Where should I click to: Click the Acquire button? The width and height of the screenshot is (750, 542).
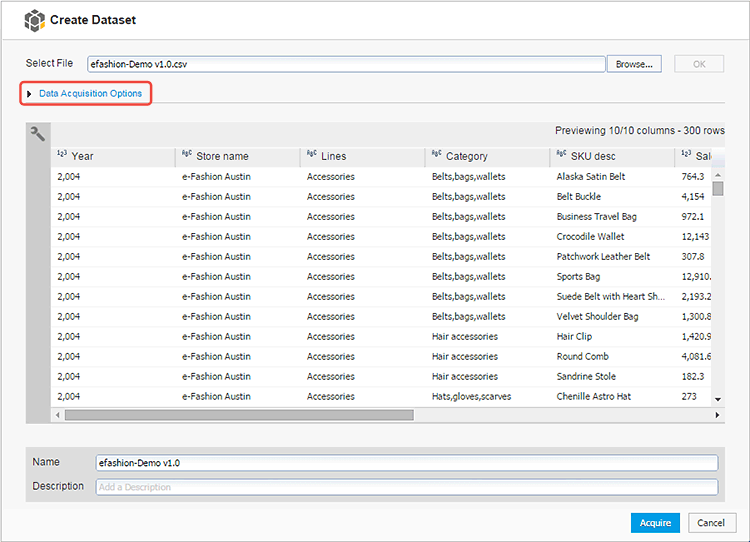point(655,522)
